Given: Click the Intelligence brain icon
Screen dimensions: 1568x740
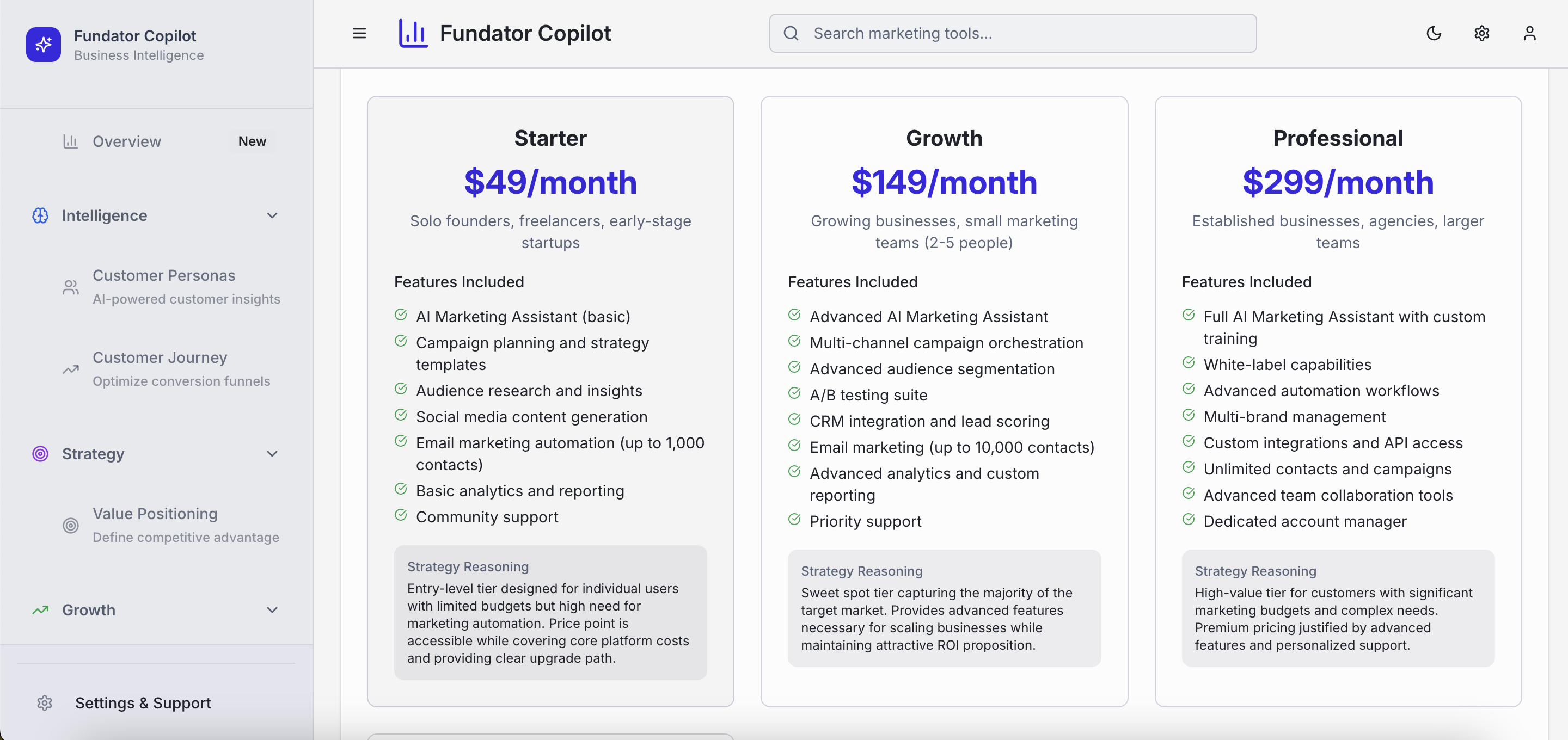Looking at the screenshot, I should coord(40,215).
